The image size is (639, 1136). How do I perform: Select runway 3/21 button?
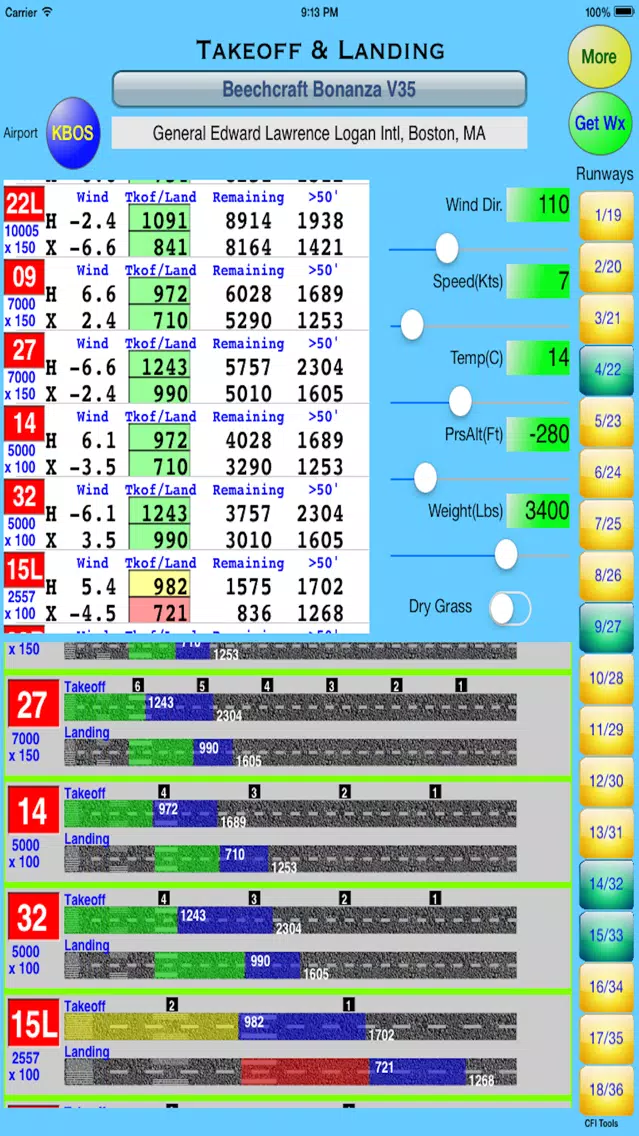607,318
